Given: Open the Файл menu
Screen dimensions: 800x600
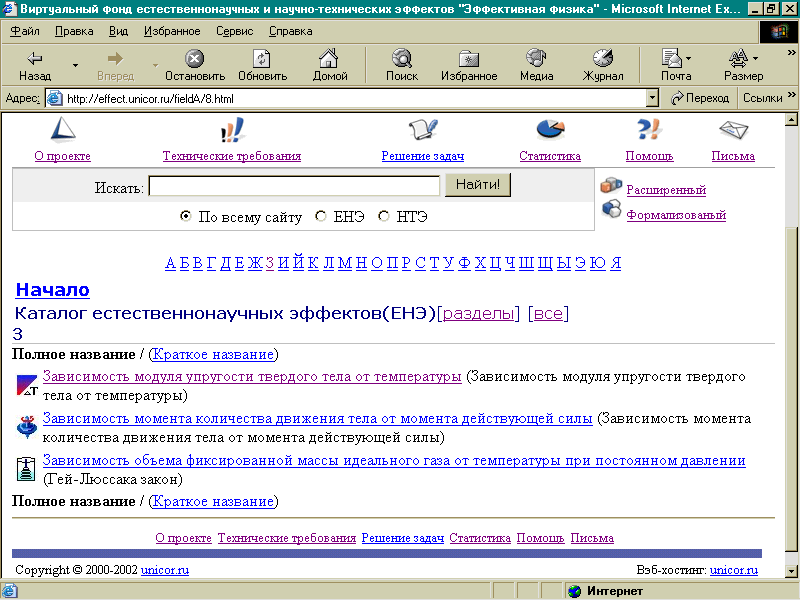Looking at the screenshot, I should tap(25, 31).
